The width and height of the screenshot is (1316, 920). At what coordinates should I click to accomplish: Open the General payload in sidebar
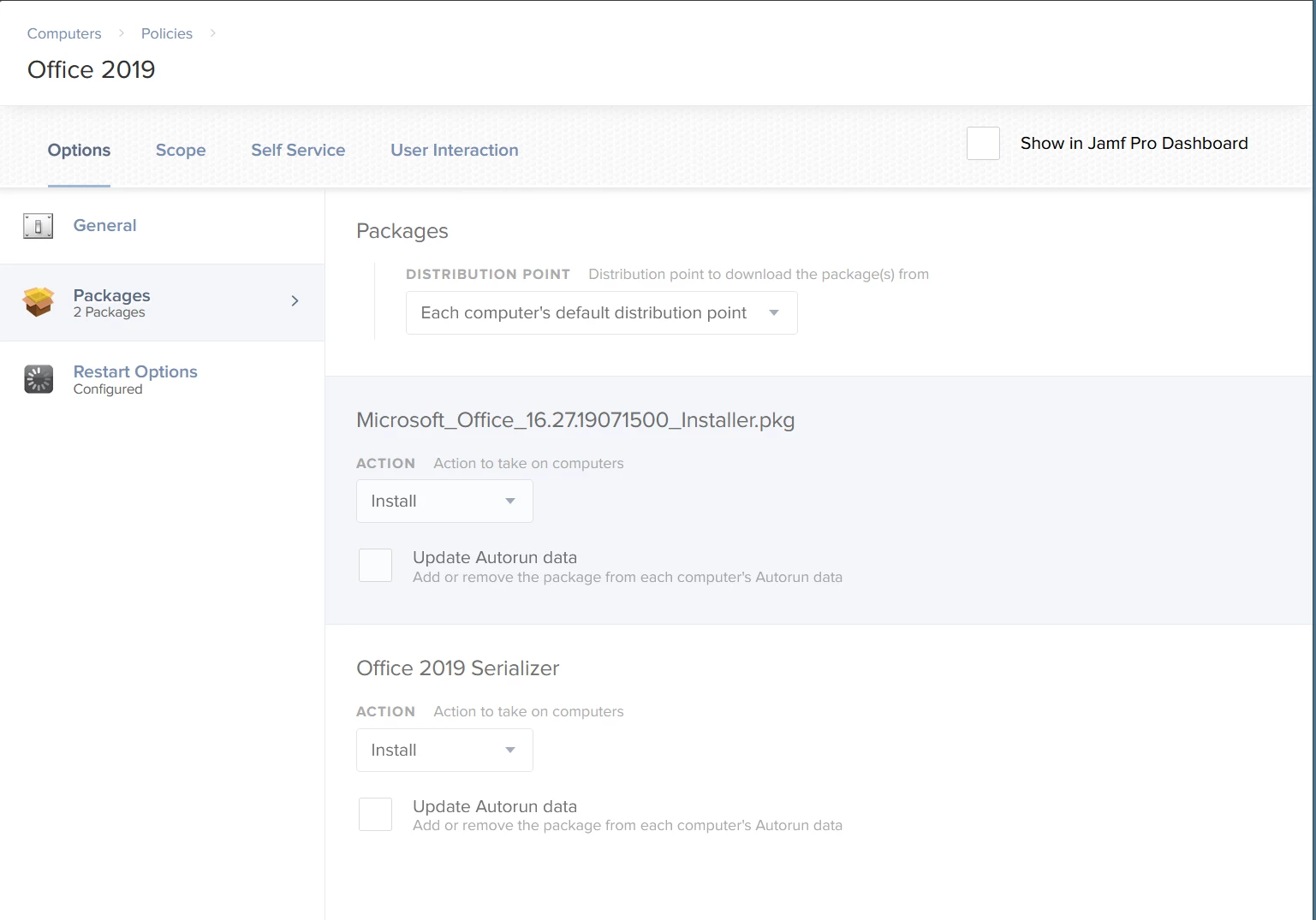click(104, 225)
